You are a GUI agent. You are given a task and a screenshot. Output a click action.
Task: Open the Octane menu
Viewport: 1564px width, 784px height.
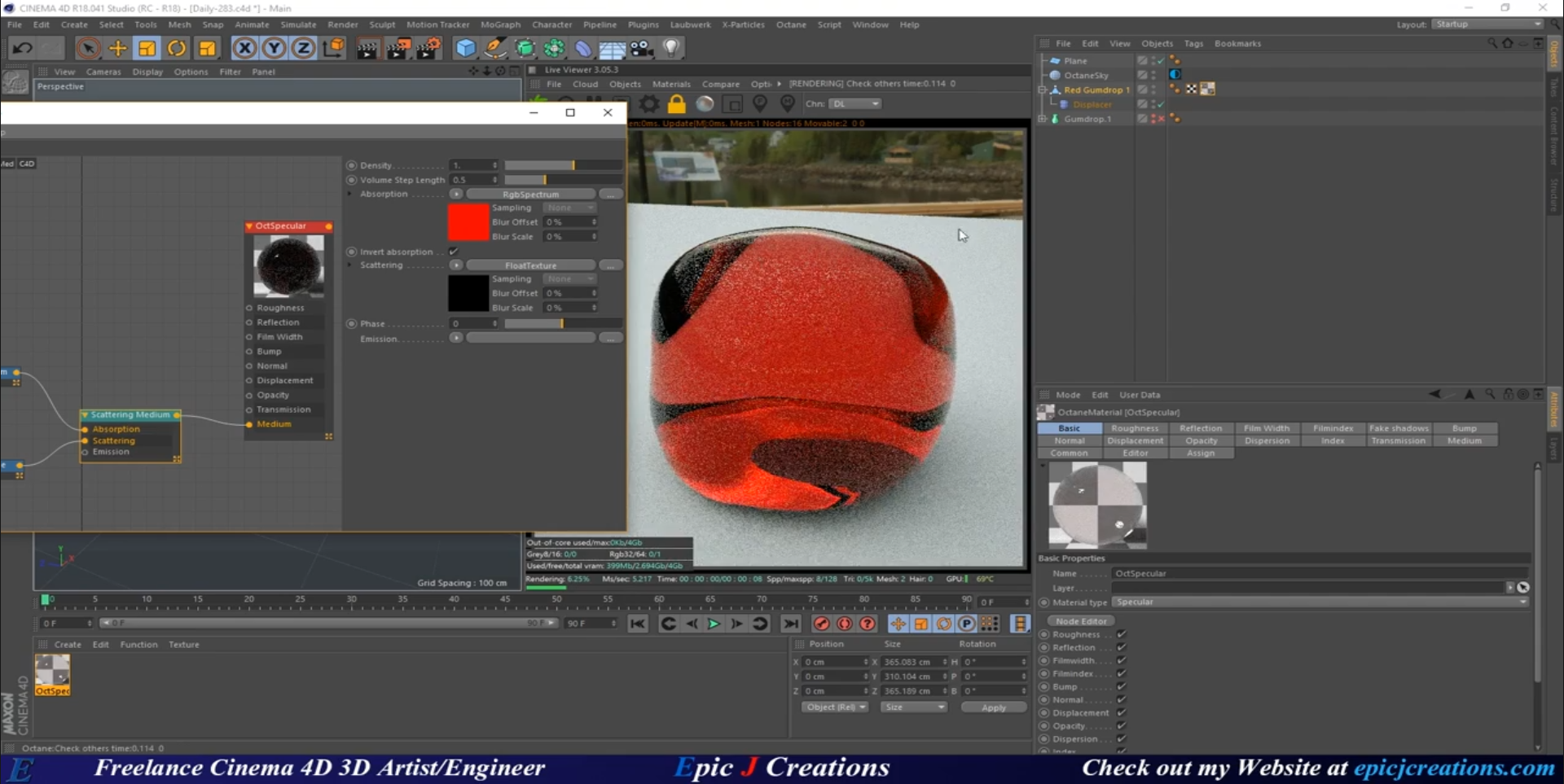tap(791, 24)
